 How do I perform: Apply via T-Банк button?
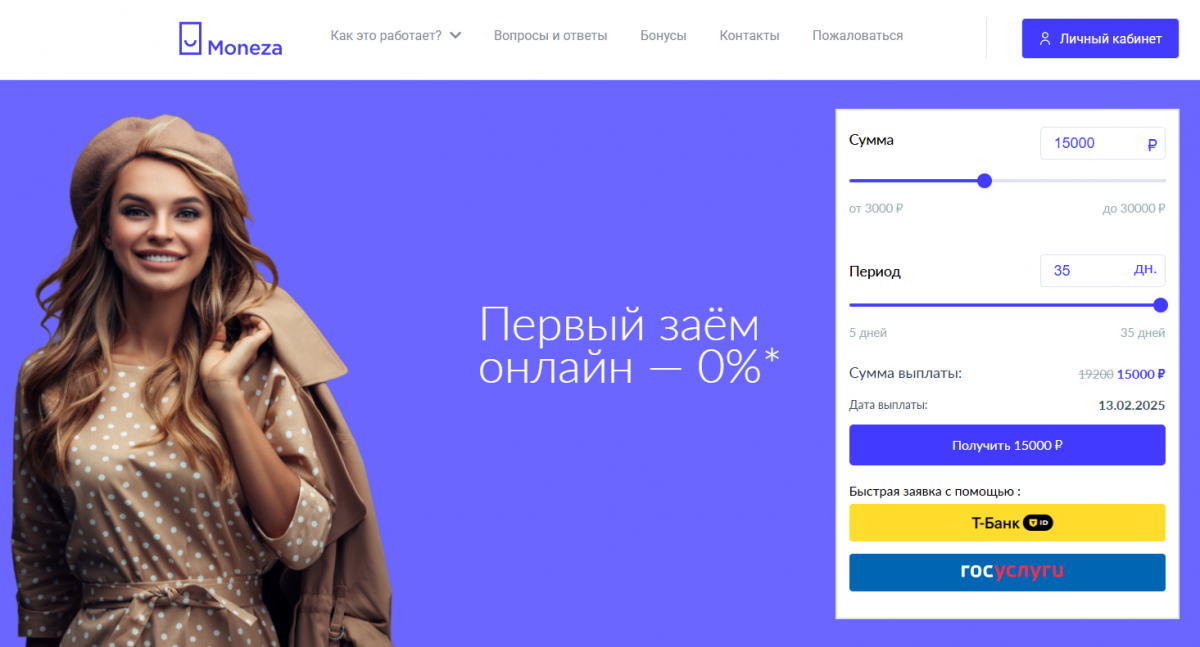point(1007,523)
